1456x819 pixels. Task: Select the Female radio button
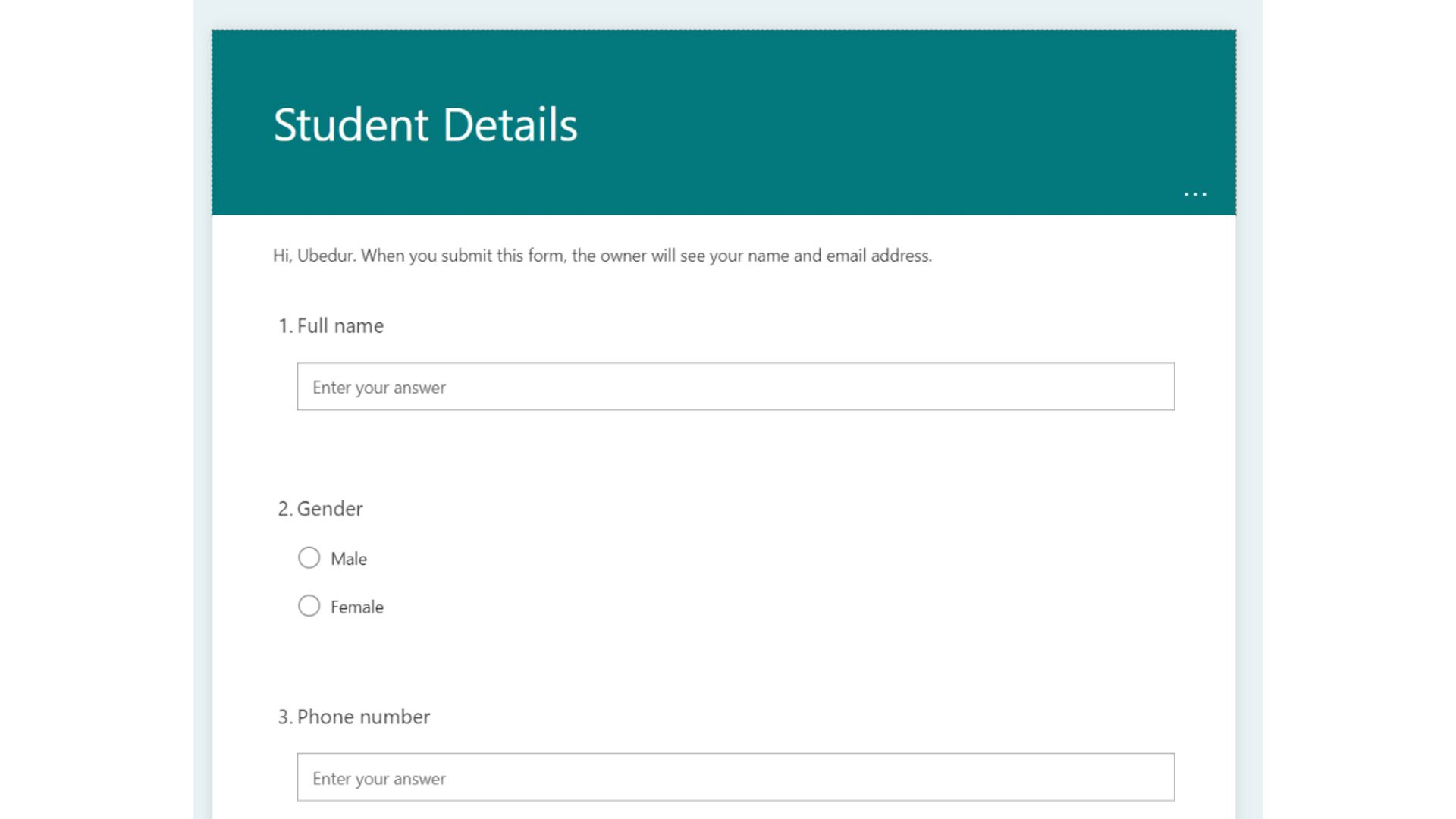pyautogui.click(x=309, y=606)
